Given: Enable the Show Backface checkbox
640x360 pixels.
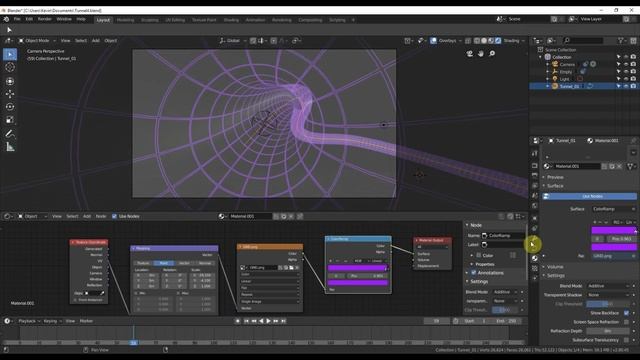Looking at the screenshot, I should [x=626, y=313].
